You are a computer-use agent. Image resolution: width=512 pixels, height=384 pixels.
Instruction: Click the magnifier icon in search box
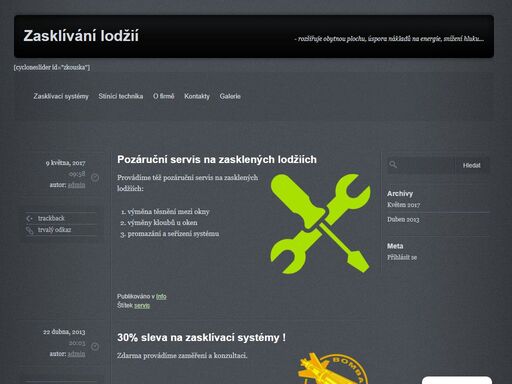(x=393, y=165)
